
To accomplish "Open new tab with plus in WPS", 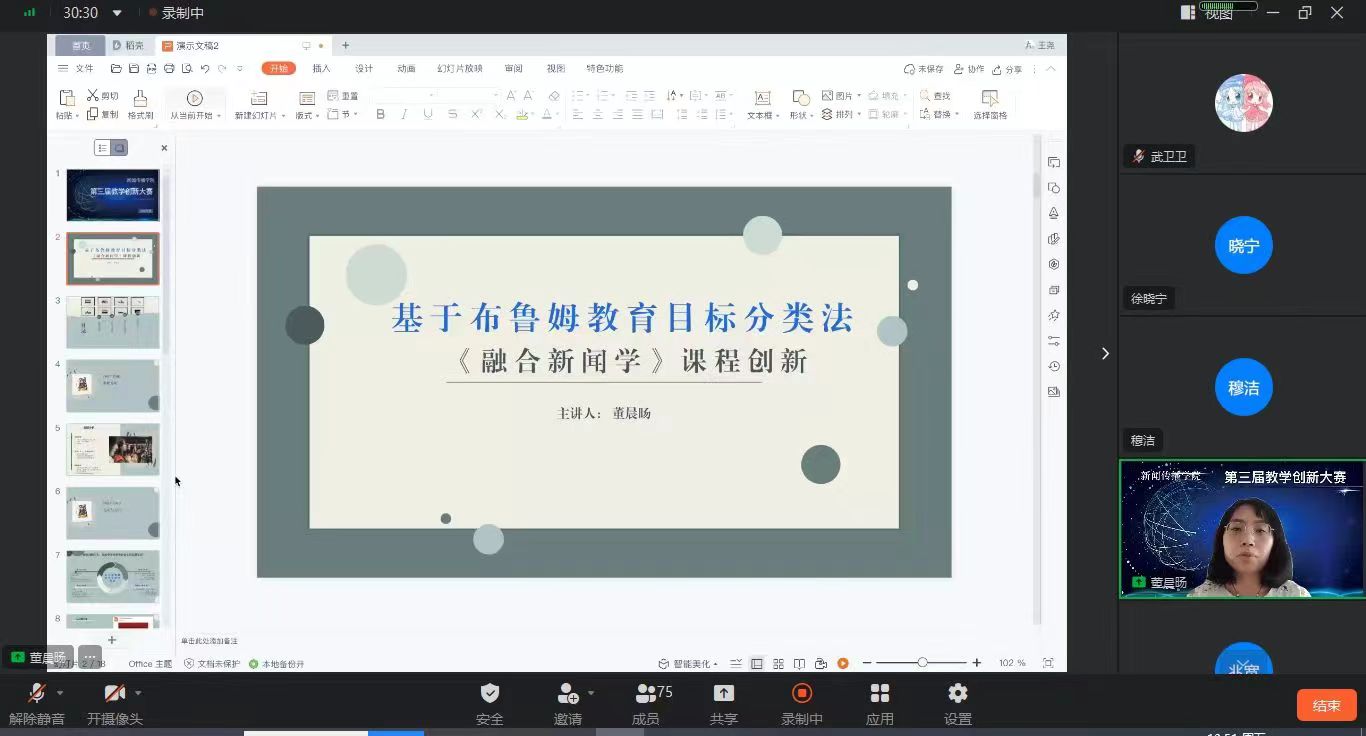I will [x=346, y=45].
